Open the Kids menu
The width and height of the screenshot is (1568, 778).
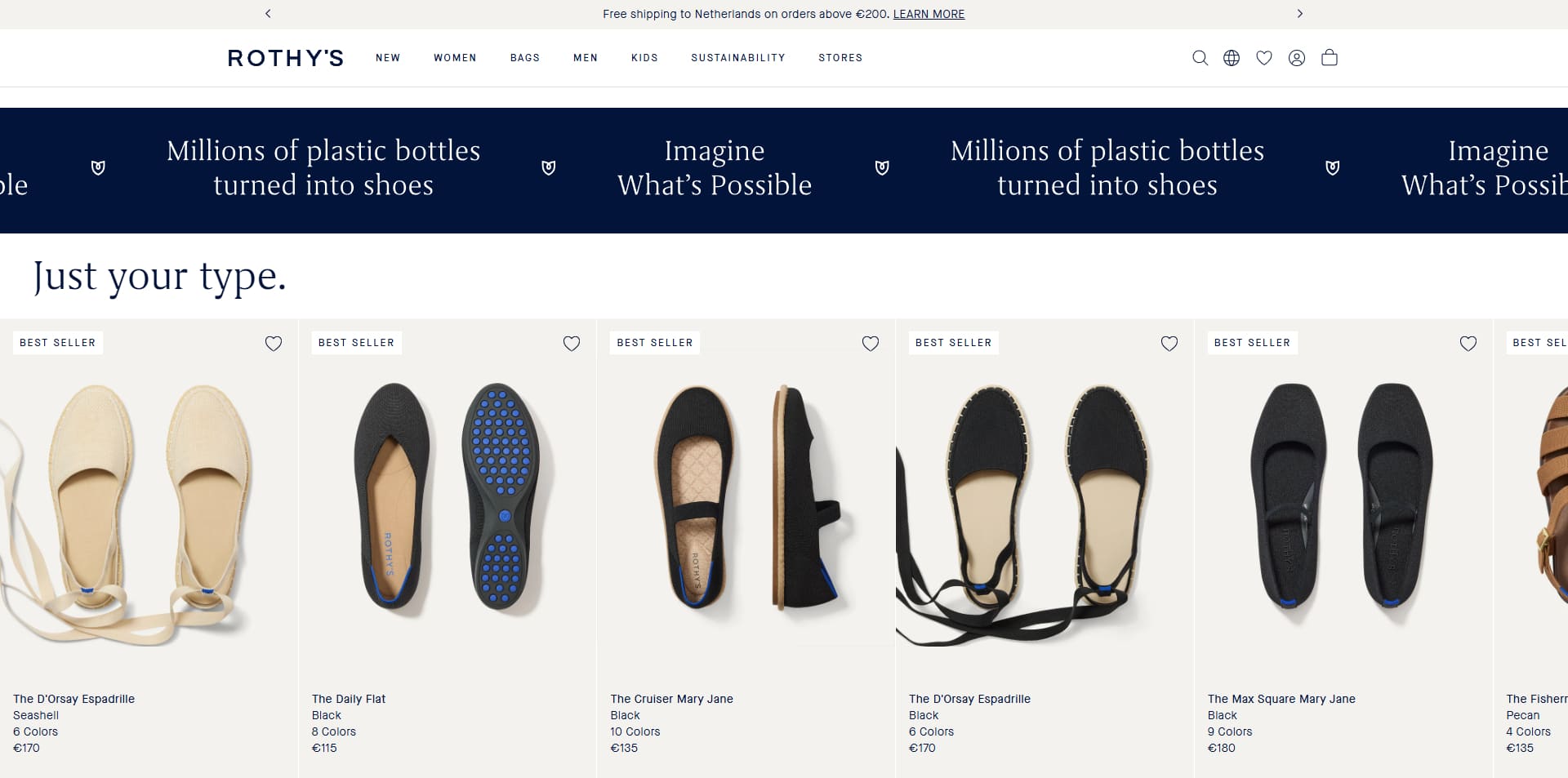coord(644,58)
